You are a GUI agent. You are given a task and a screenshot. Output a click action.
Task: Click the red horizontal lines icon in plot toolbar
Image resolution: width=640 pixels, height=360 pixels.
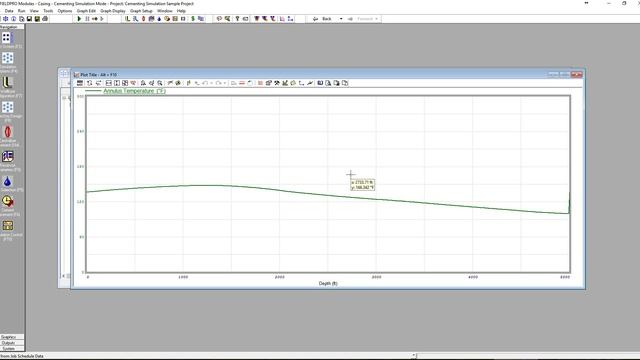click(x=242, y=83)
